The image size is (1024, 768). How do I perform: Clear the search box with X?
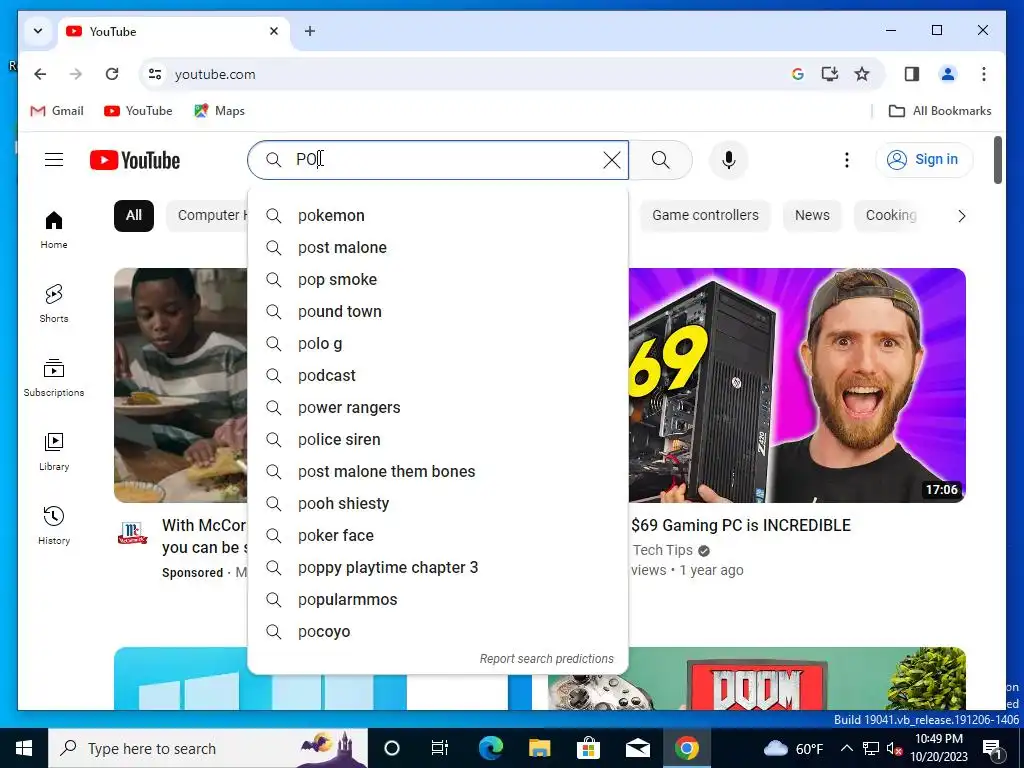[612, 160]
